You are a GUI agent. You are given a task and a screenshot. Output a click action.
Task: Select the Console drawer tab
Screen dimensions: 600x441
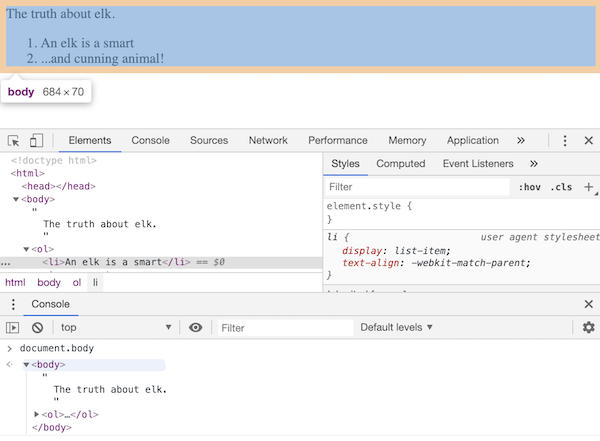51,304
